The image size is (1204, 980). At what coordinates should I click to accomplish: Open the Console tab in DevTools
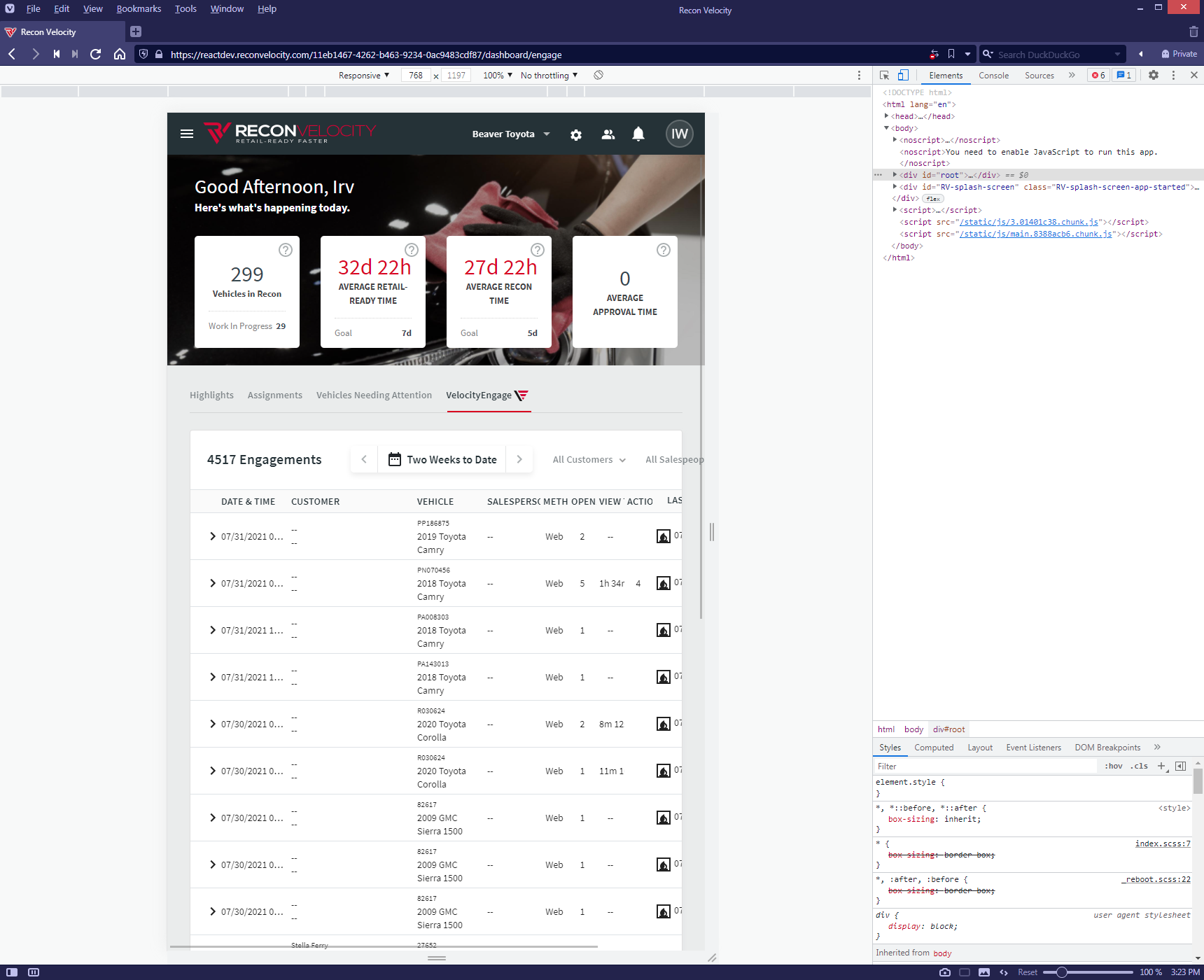click(x=993, y=75)
